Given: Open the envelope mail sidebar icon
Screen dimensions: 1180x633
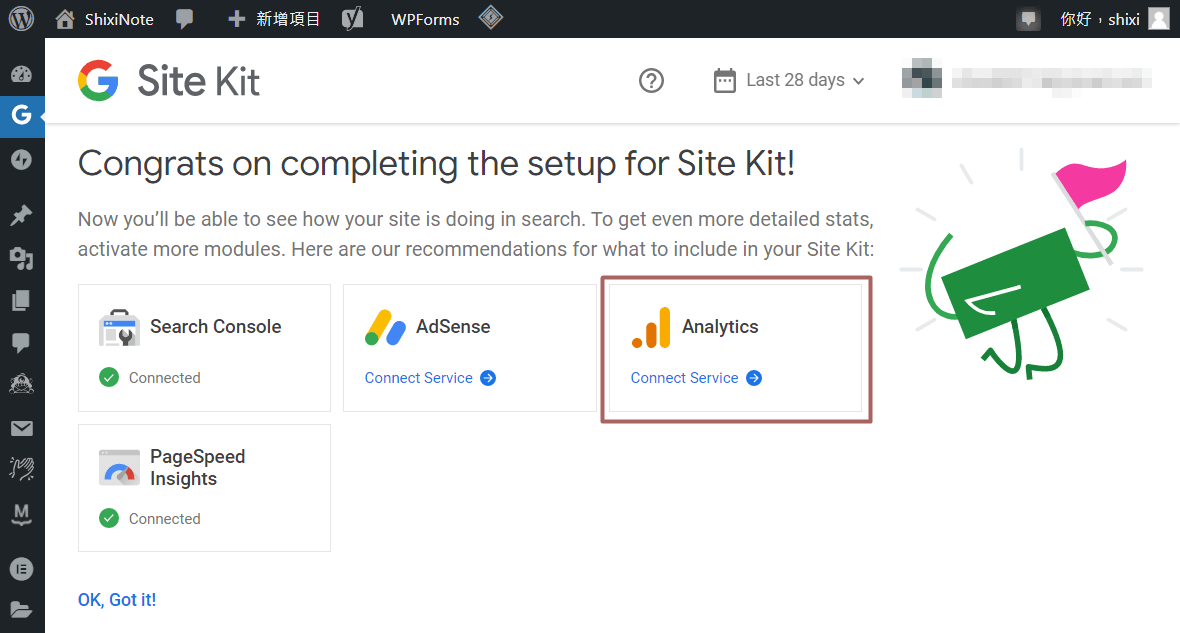Looking at the screenshot, I should click(21, 428).
